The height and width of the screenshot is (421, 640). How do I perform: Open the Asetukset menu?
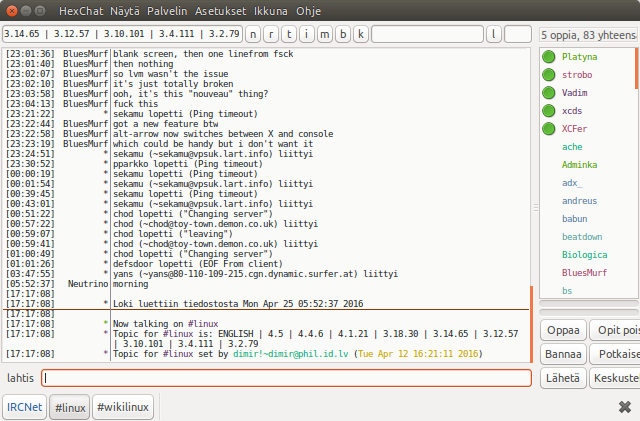click(x=224, y=11)
